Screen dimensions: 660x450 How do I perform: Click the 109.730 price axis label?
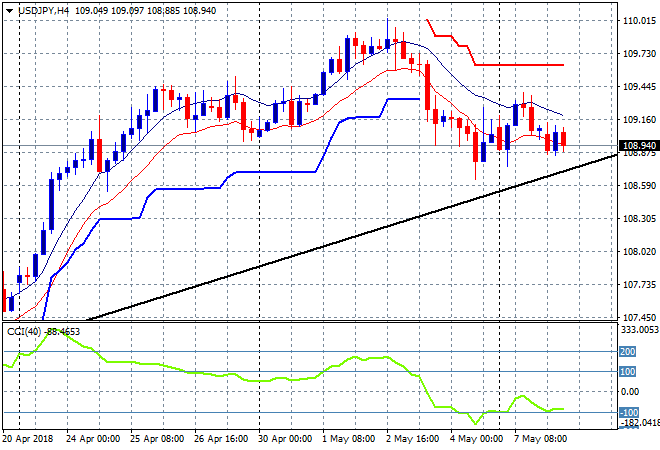point(639,53)
